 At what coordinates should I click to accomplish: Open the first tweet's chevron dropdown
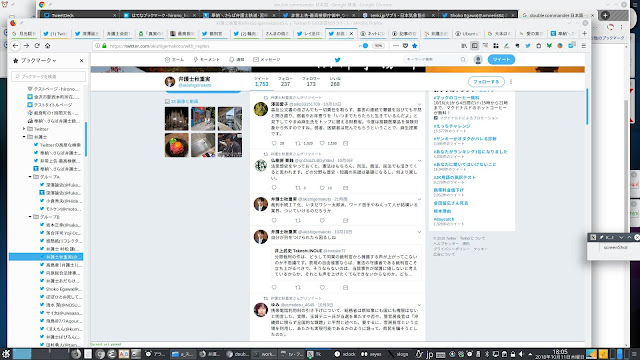(419, 104)
